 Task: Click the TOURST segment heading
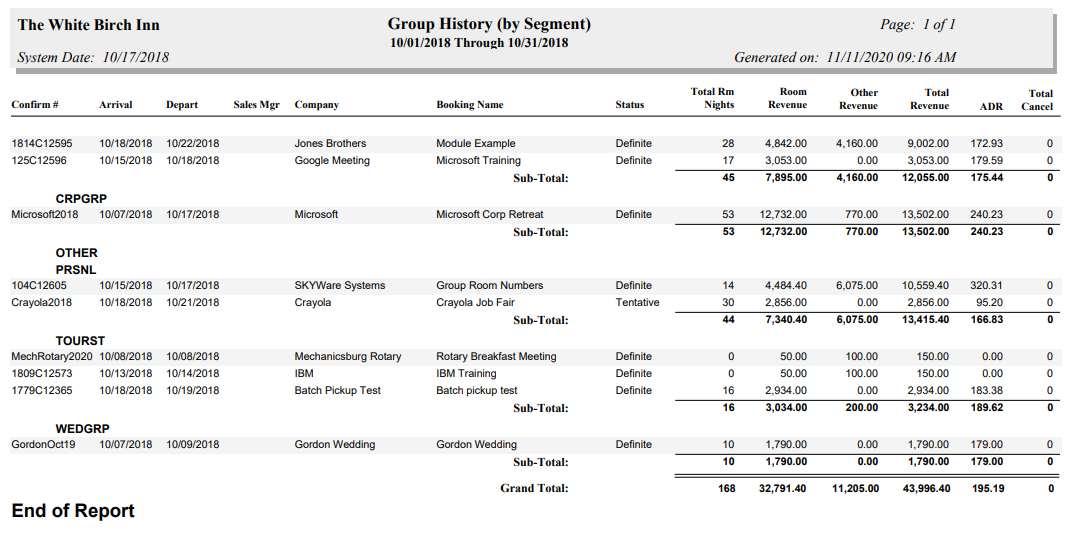(x=81, y=341)
